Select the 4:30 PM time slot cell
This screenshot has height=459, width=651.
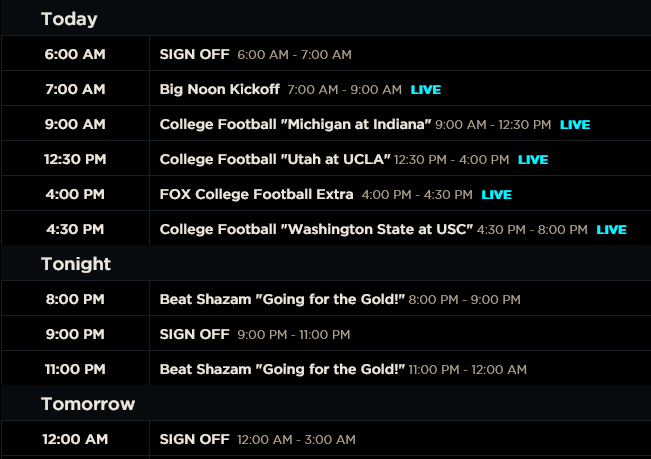[75, 229]
